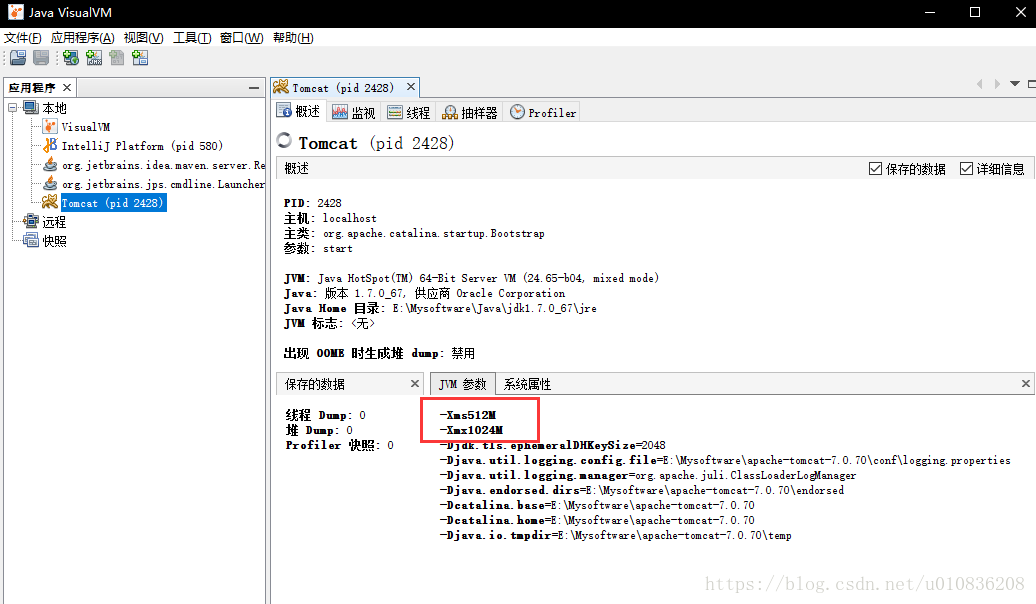Click the Local (本地) computer icon
This screenshot has height=604, width=1036.
pos(31,107)
